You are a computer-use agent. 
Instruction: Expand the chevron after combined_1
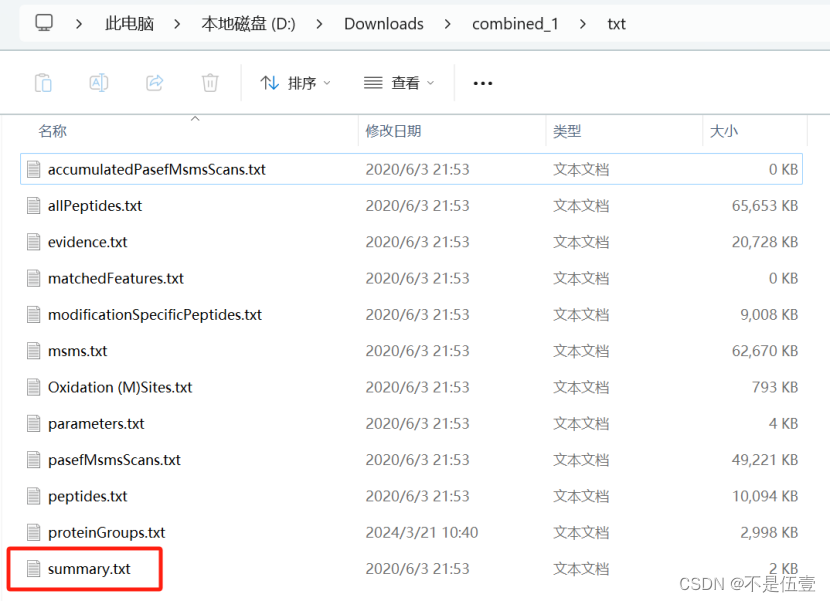tap(583, 24)
